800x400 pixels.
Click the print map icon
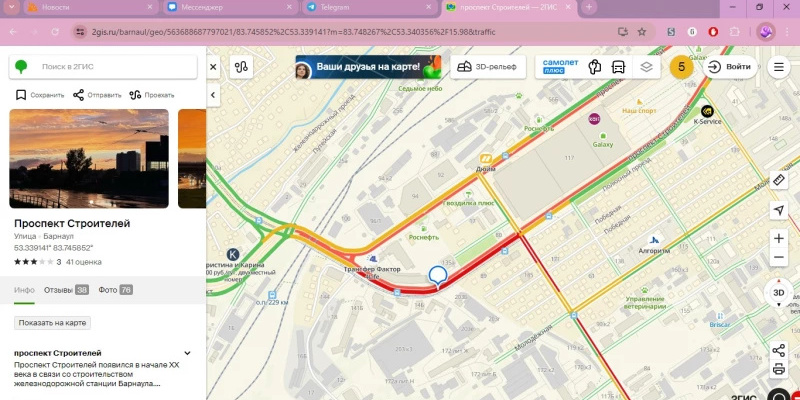779,368
